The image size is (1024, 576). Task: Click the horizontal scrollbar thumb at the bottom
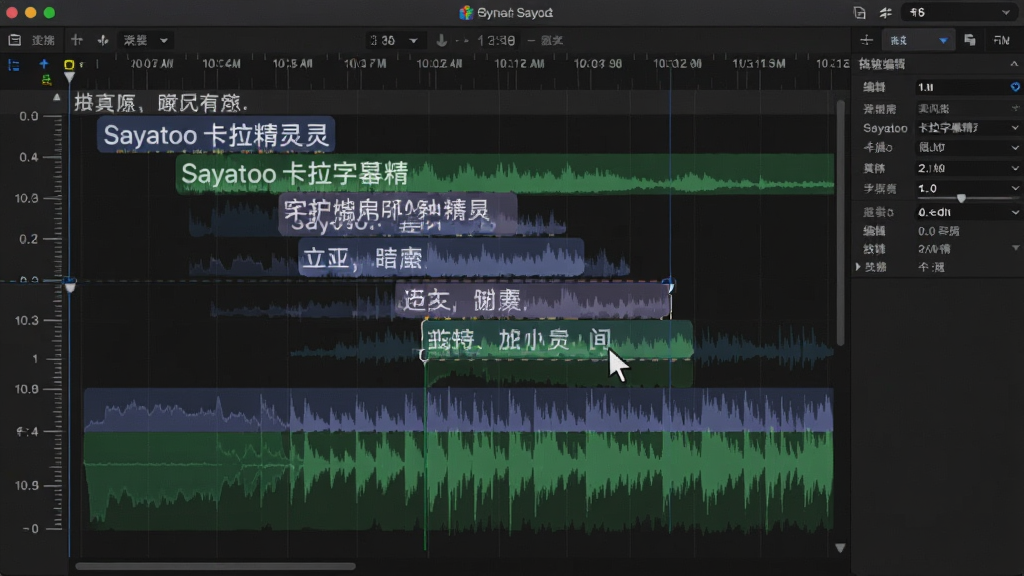pos(215,566)
